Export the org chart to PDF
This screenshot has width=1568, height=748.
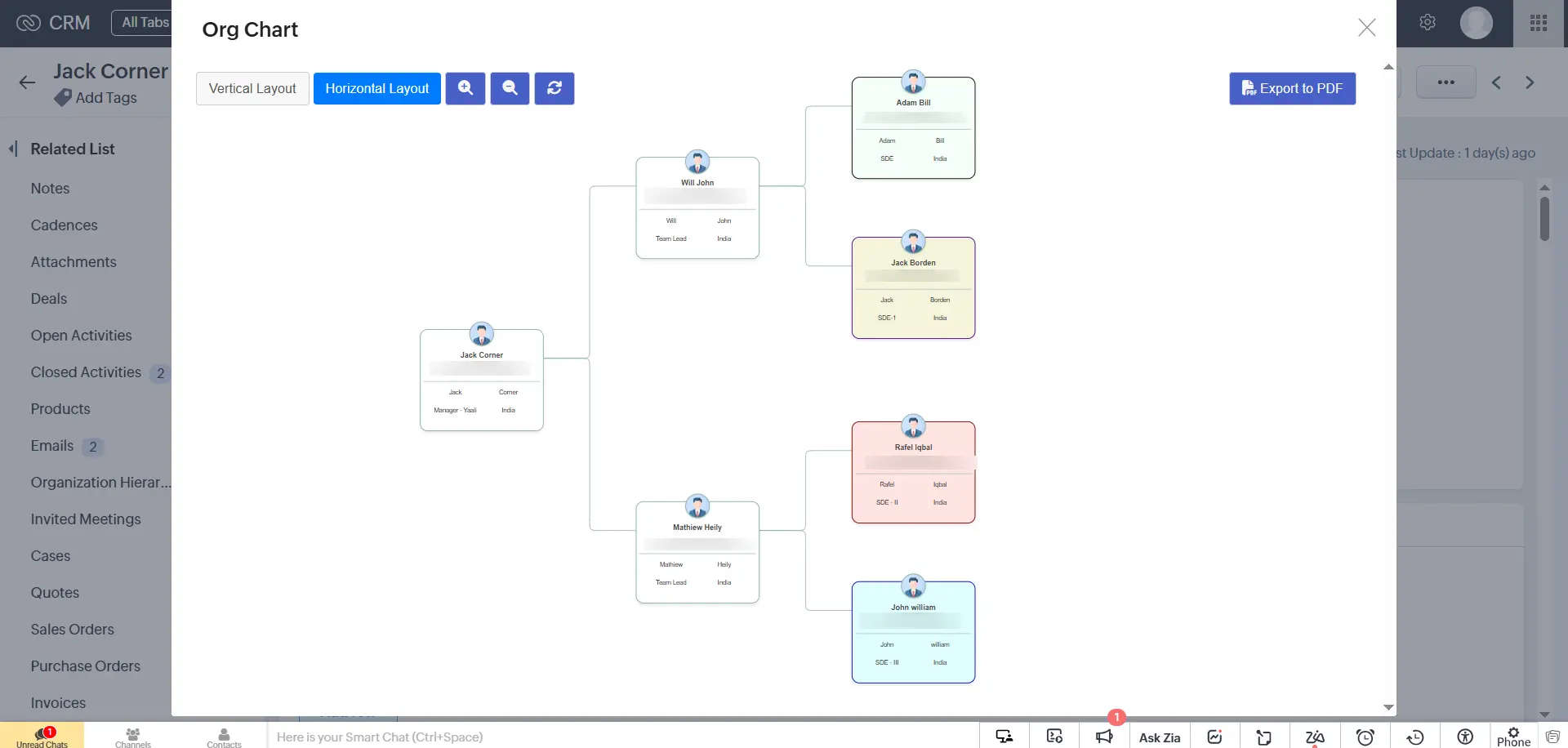point(1291,88)
